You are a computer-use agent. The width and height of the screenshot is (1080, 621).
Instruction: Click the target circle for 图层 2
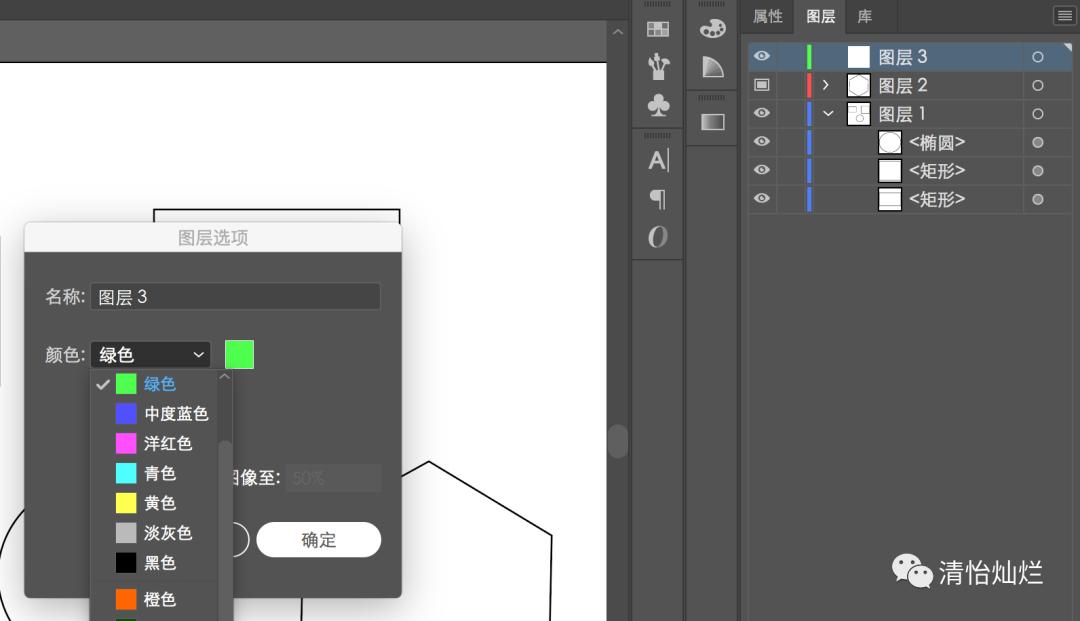click(x=1037, y=85)
